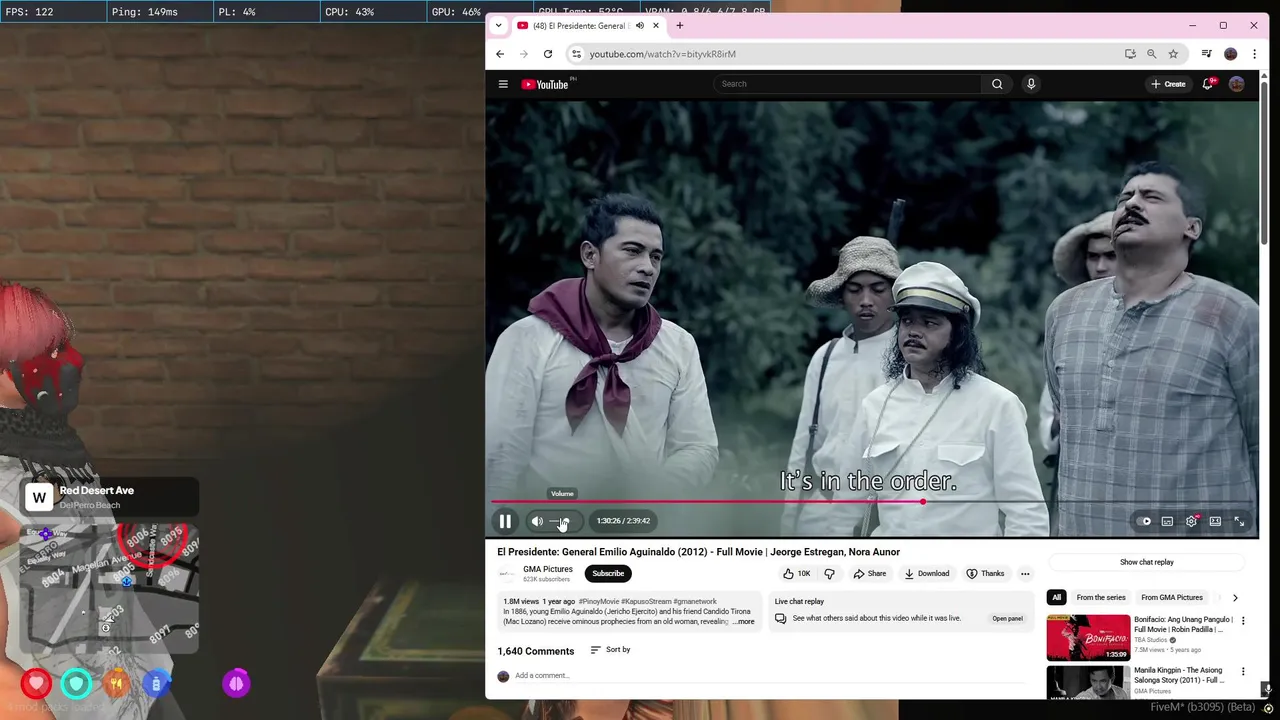Select the All filter chip
The width and height of the screenshot is (1280, 720).
coord(1056,598)
